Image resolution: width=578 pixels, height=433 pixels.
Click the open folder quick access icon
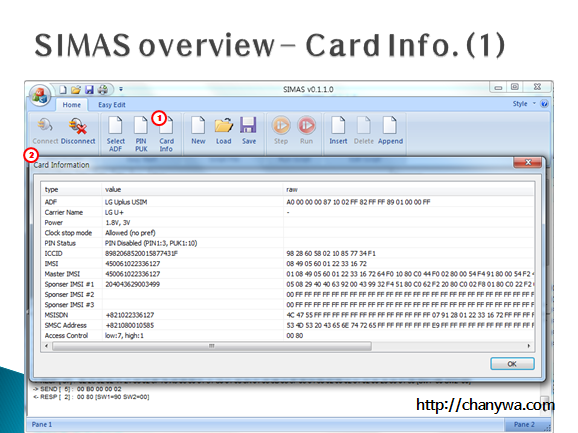click(76, 90)
